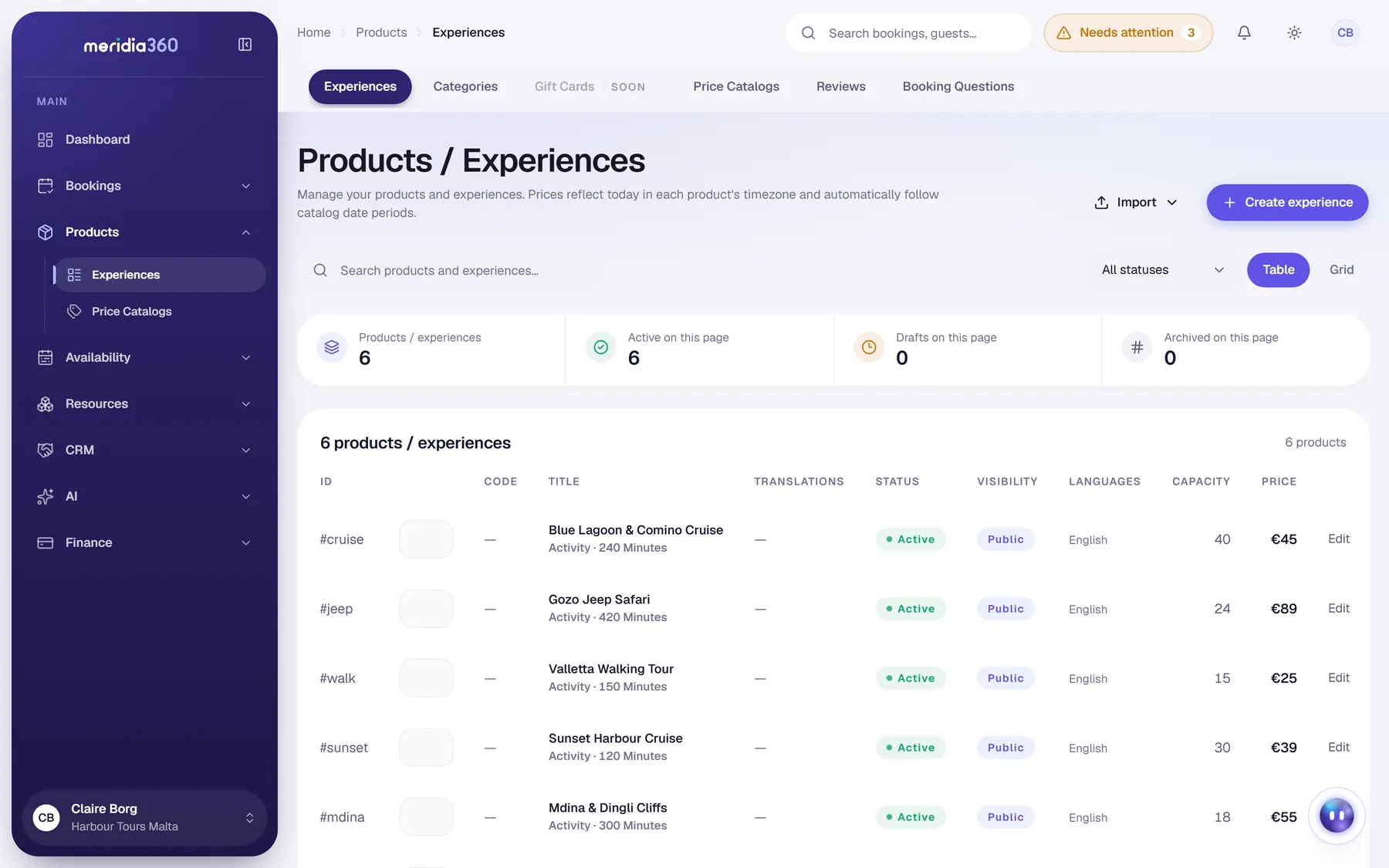Open the All statuses filter dropdown
Image resolution: width=1389 pixels, height=868 pixels.
click(x=1162, y=269)
